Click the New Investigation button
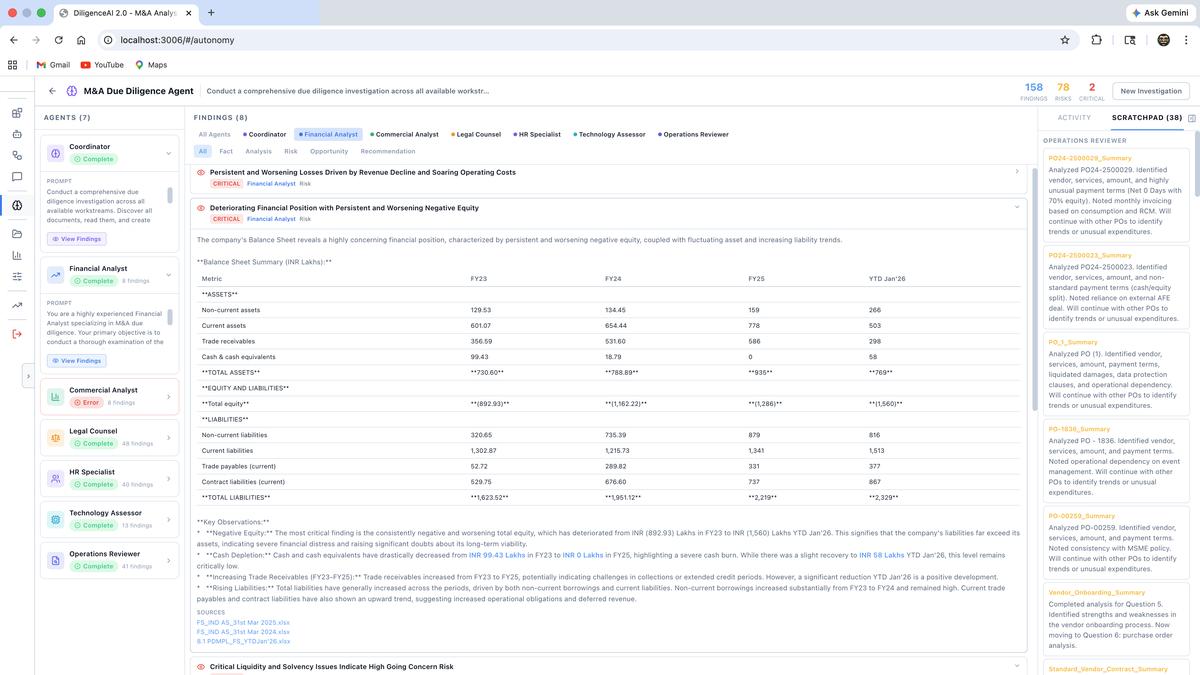 pyautogui.click(x=1151, y=91)
